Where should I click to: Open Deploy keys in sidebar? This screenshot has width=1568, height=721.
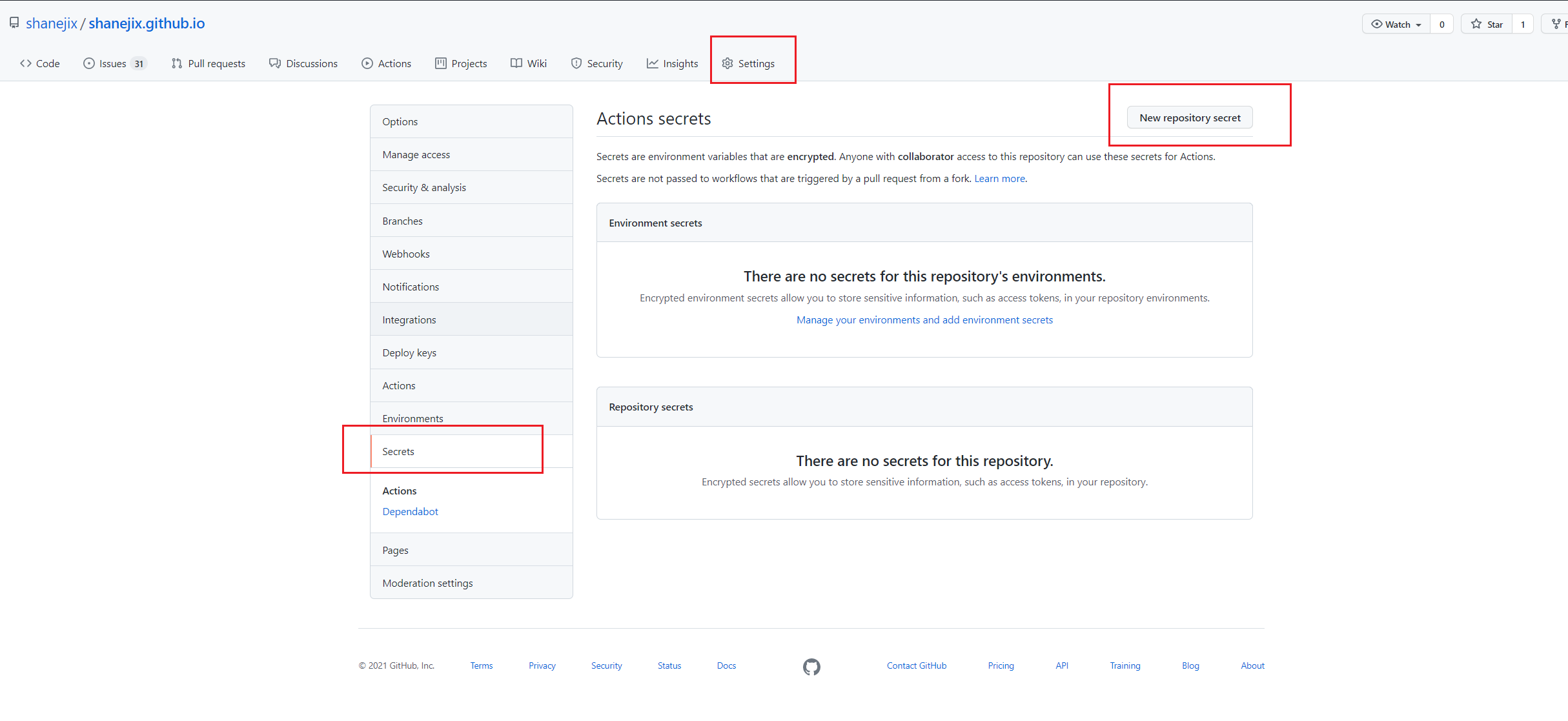point(409,352)
